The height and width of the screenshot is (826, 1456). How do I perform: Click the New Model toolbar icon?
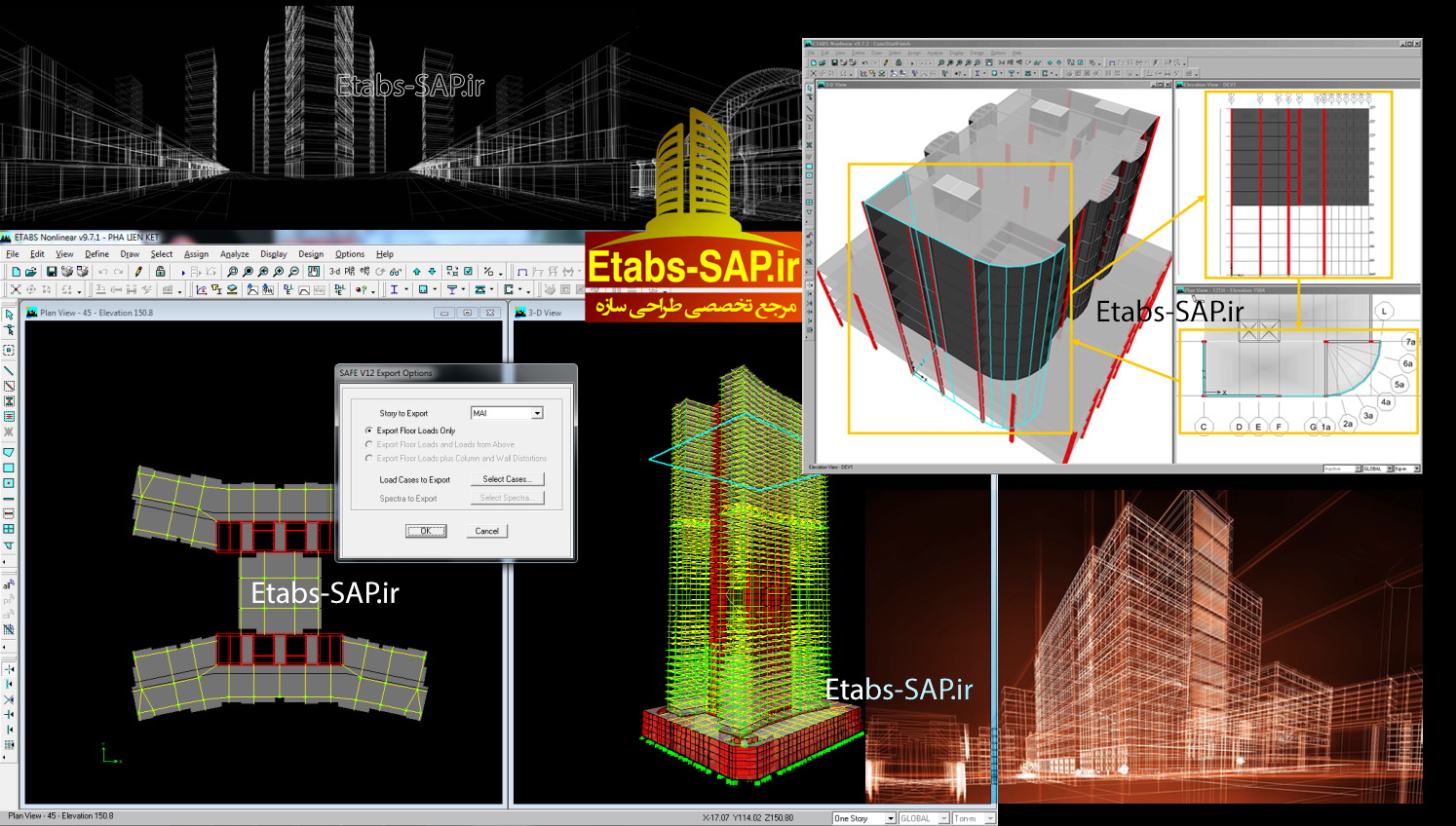(x=16, y=272)
